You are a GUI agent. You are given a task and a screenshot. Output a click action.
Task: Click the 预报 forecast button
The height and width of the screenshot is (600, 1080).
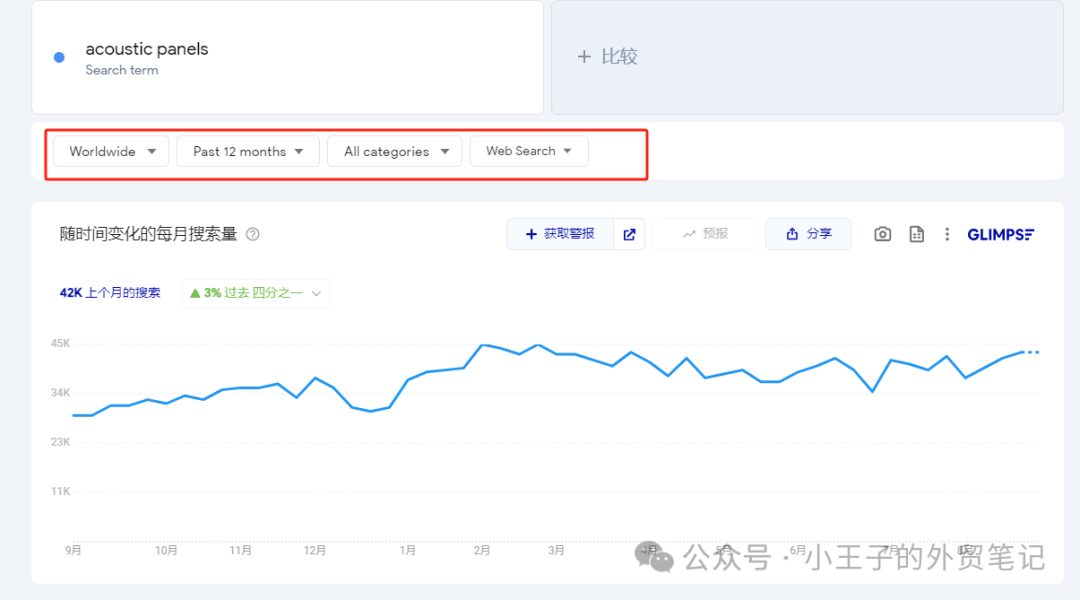[x=705, y=234]
